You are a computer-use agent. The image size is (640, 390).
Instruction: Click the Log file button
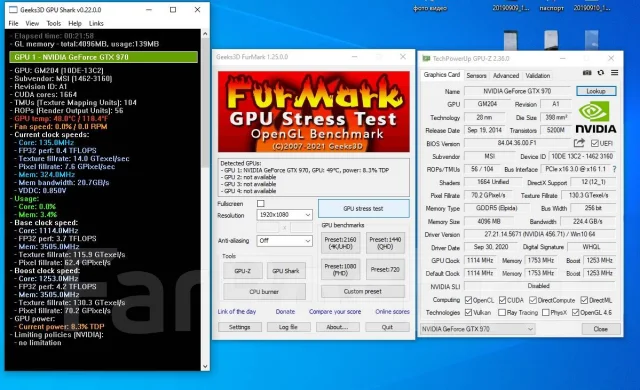coord(288,327)
